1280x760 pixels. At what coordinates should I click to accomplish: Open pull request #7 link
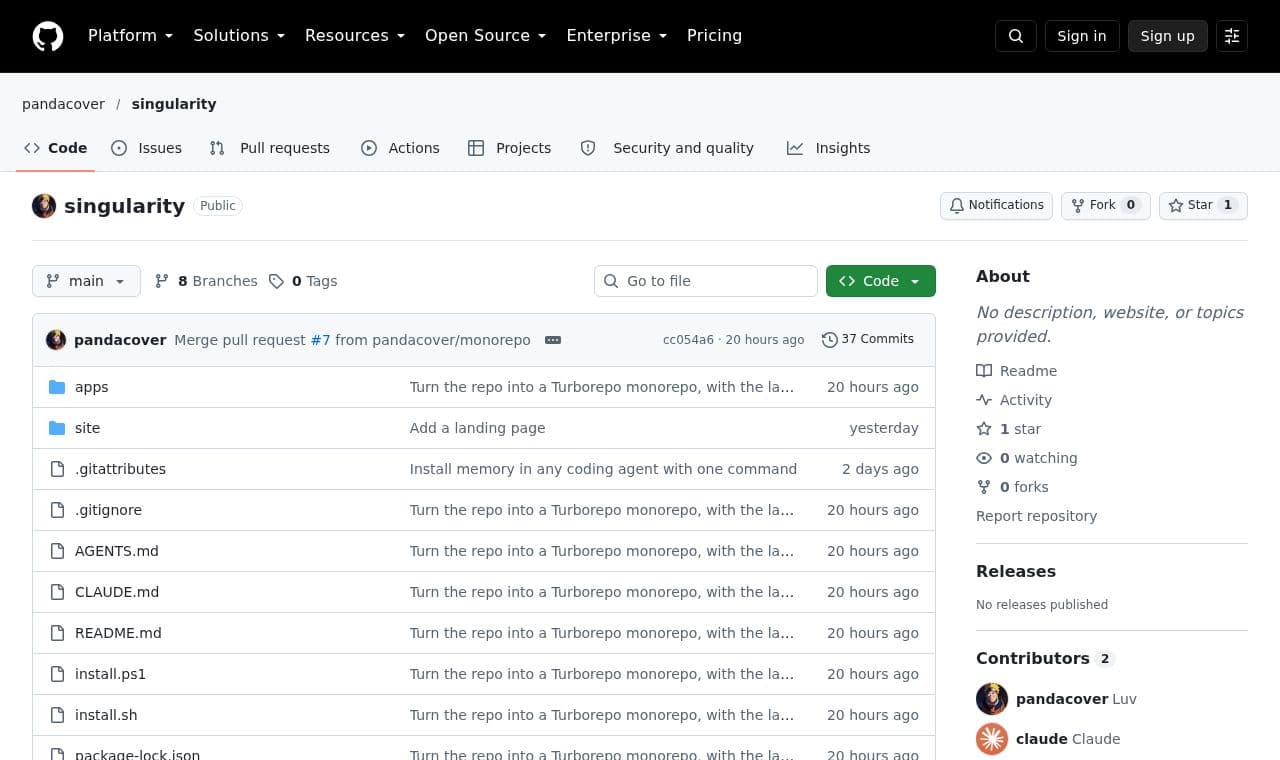[x=320, y=340]
